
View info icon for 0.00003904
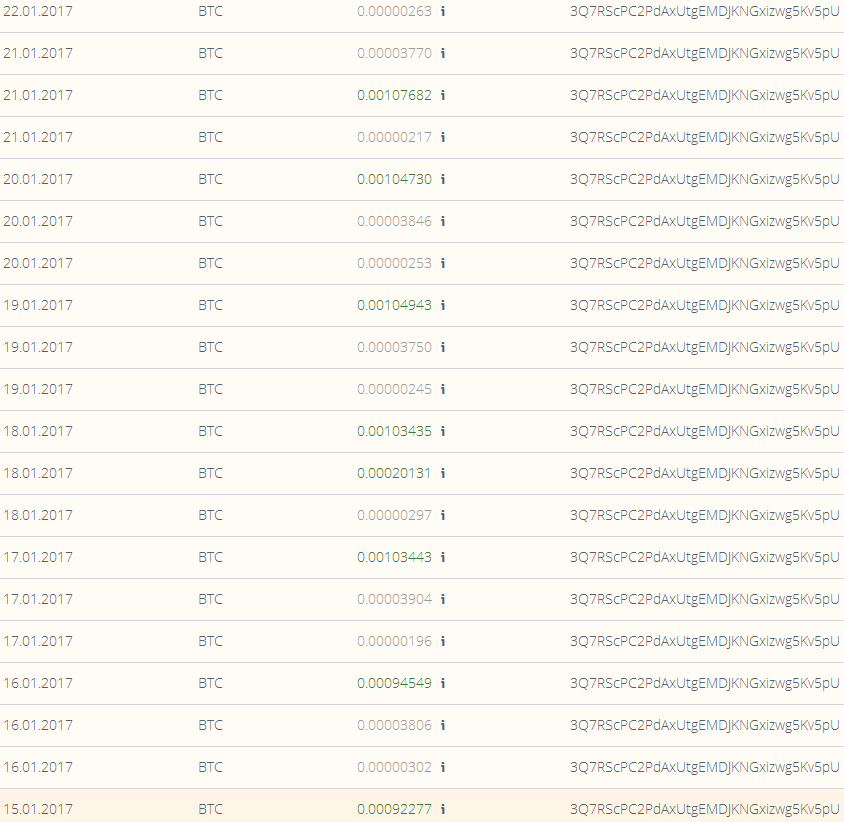coord(443,599)
